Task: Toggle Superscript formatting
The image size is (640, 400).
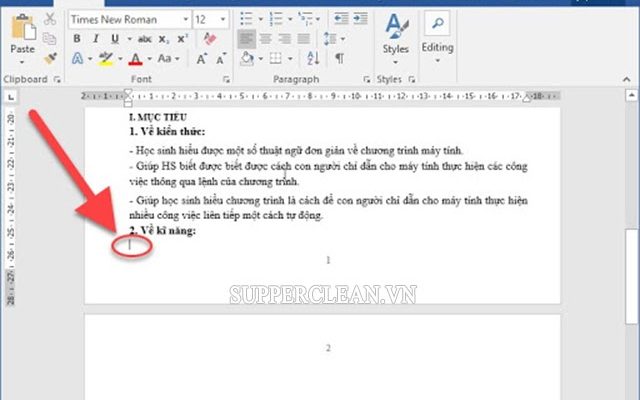Action: [182, 39]
